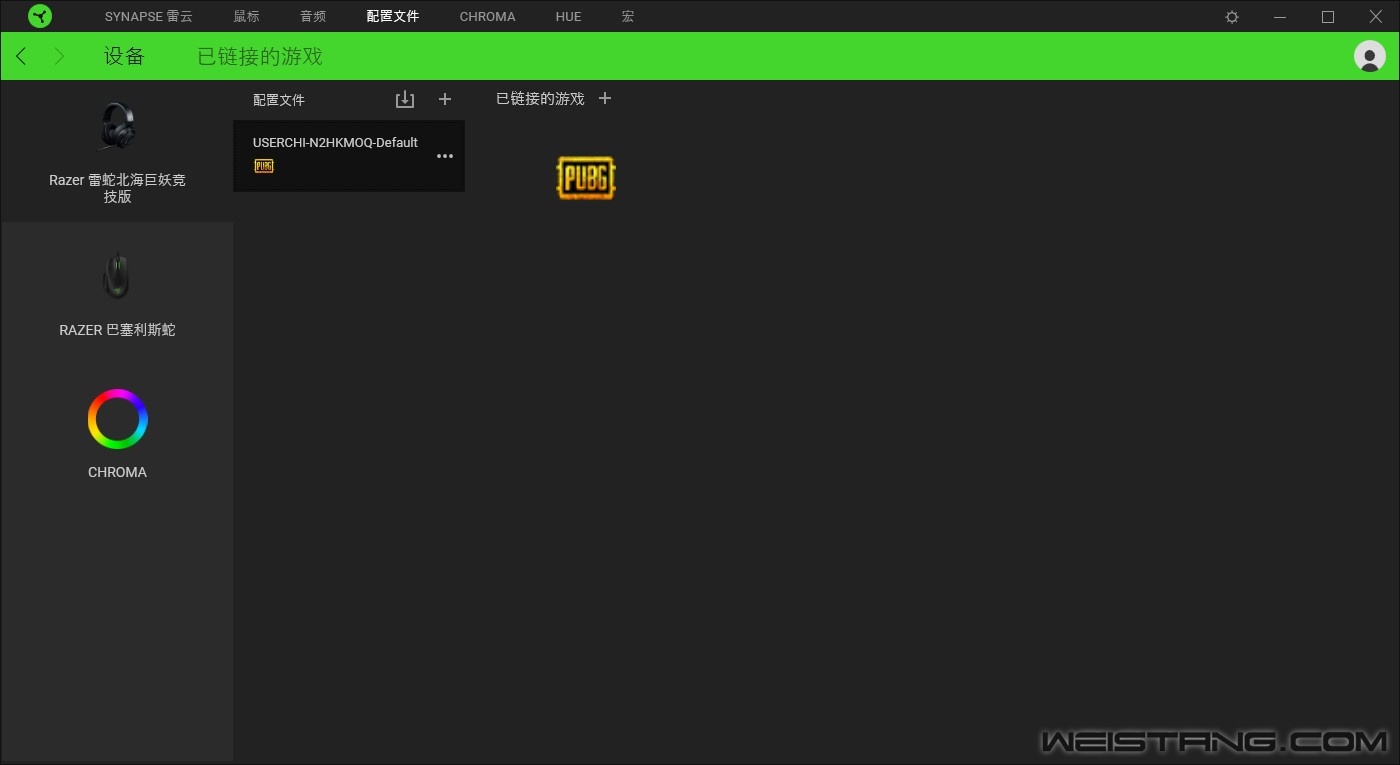Select the 设备 subtab
This screenshot has width=1400, height=765.
124,56
